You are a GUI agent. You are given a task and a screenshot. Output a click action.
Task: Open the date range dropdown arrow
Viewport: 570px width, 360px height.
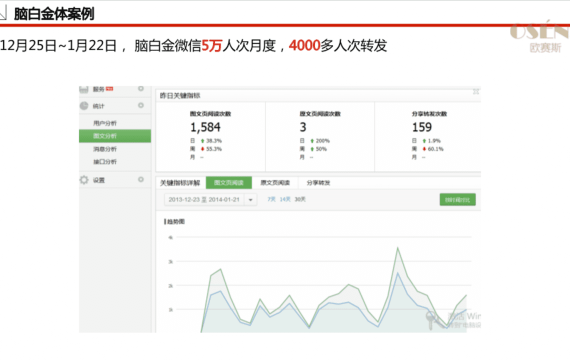pyautogui.click(x=250, y=200)
